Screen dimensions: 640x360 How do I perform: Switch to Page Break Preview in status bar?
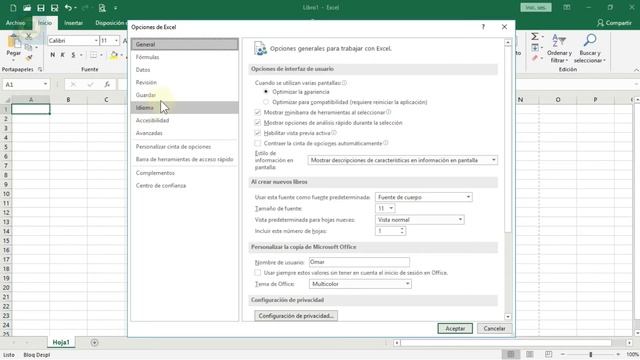pos(548,354)
